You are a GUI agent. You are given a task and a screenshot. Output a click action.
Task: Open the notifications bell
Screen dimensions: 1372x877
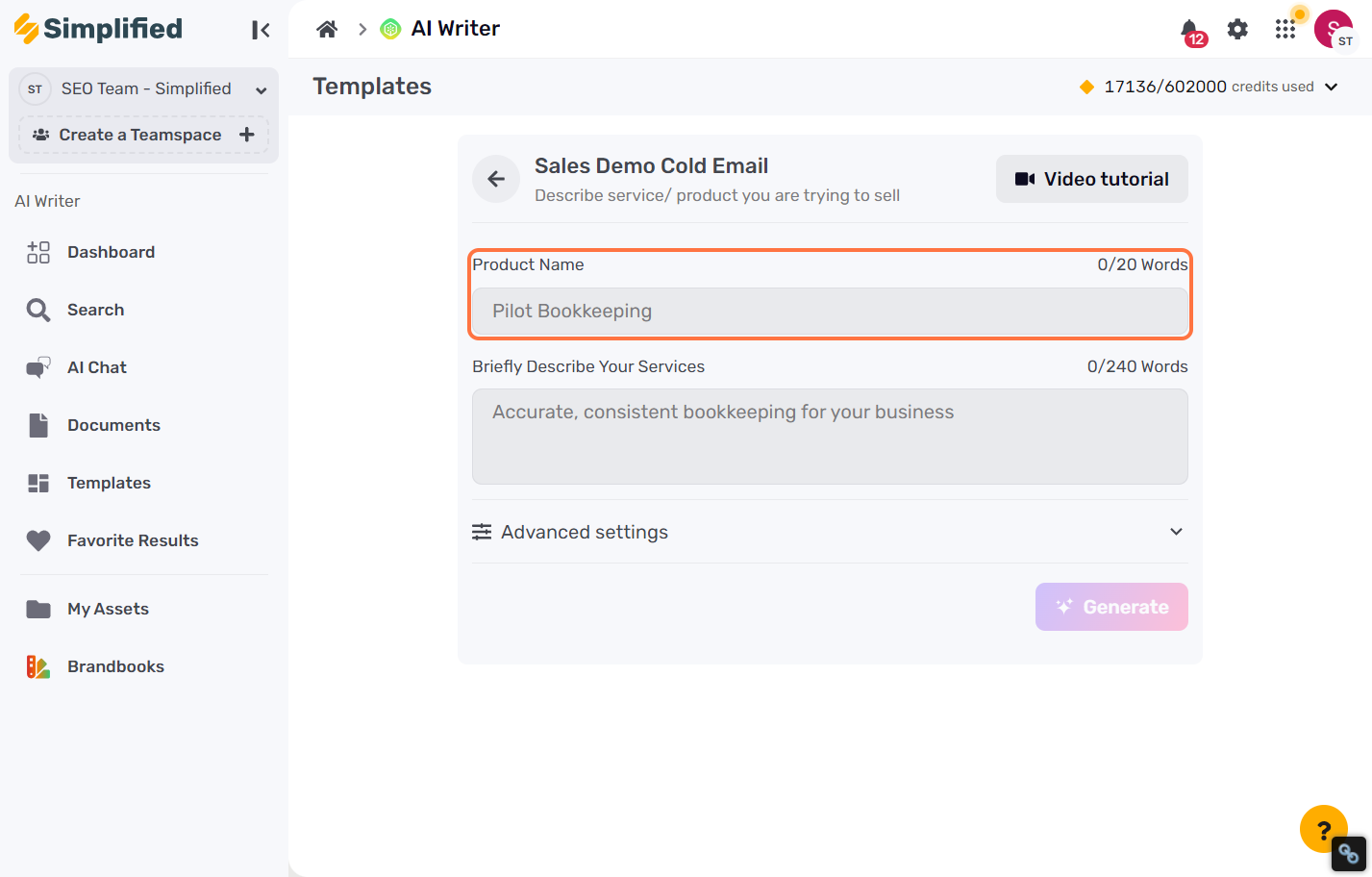coord(1190,31)
